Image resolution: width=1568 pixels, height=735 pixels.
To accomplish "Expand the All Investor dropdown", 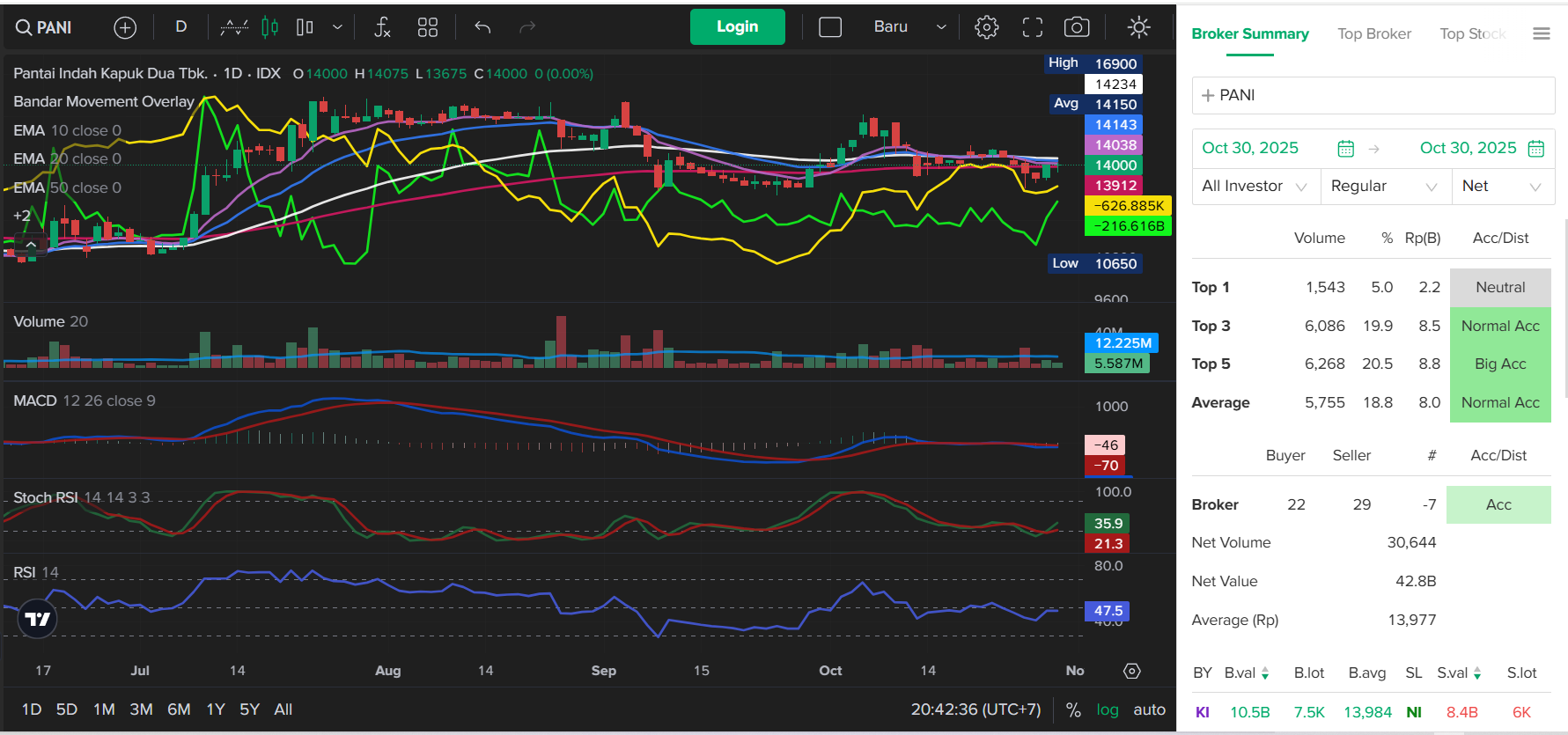I will click(1255, 187).
